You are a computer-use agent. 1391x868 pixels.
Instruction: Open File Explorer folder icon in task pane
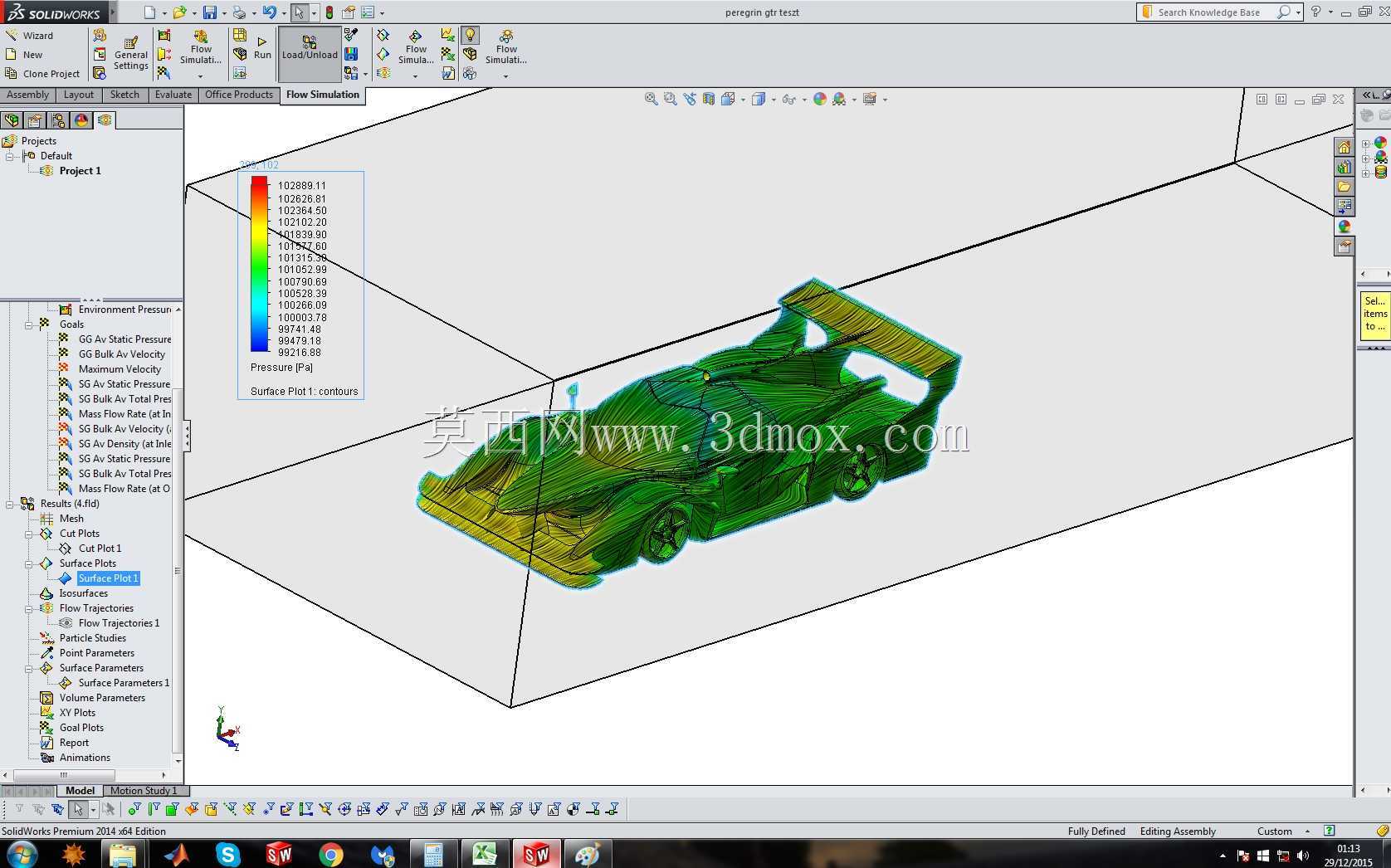click(1345, 187)
